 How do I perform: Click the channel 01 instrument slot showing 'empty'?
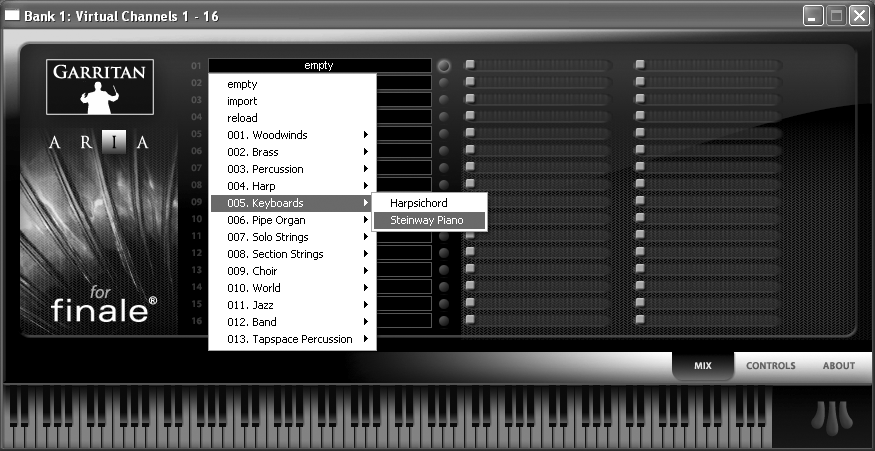pyautogui.click(x=320, y=66)
